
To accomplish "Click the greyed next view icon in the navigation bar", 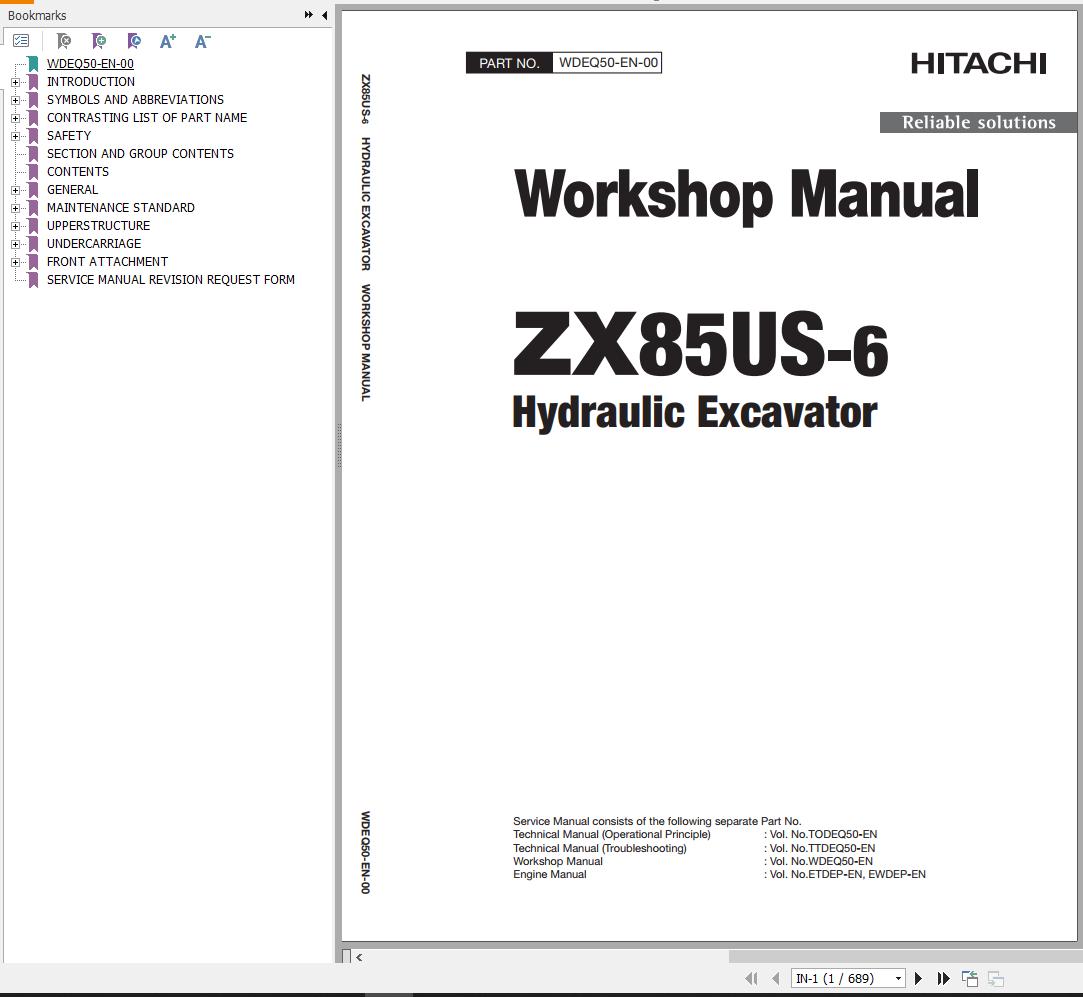I will click(x=995, y=978).
